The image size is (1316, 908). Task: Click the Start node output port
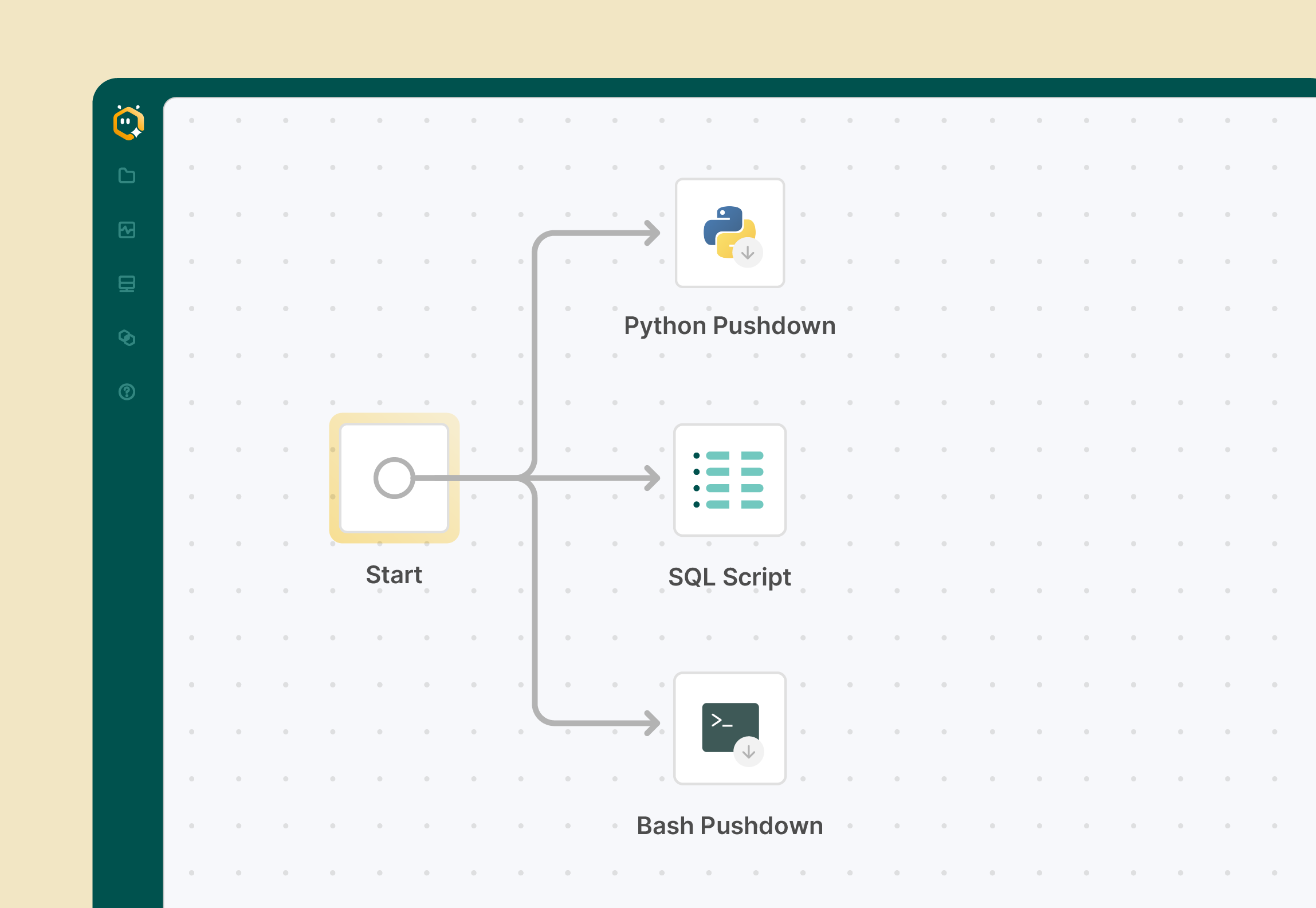[x=394, y=478]
